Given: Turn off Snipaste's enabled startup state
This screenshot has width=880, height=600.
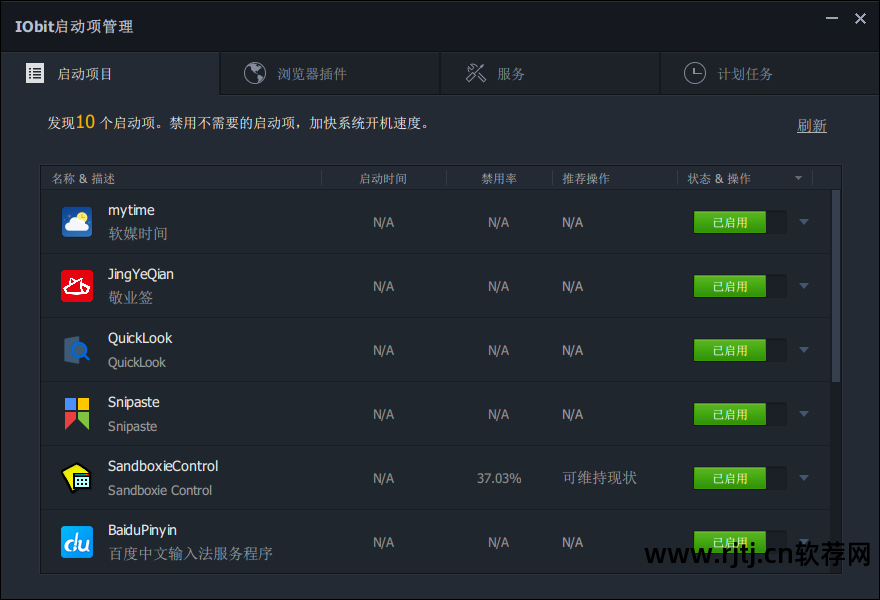Looking at the screenshot, I should (729, 414).
